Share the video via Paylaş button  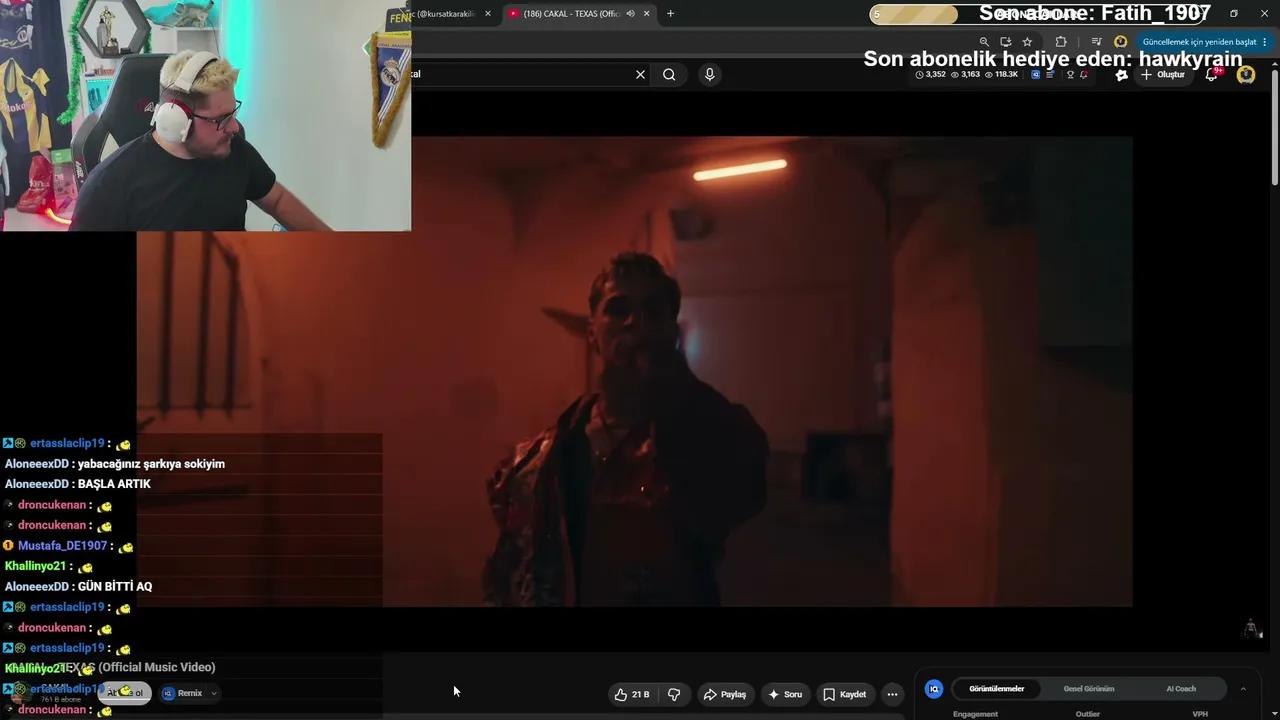pos(725,694)
